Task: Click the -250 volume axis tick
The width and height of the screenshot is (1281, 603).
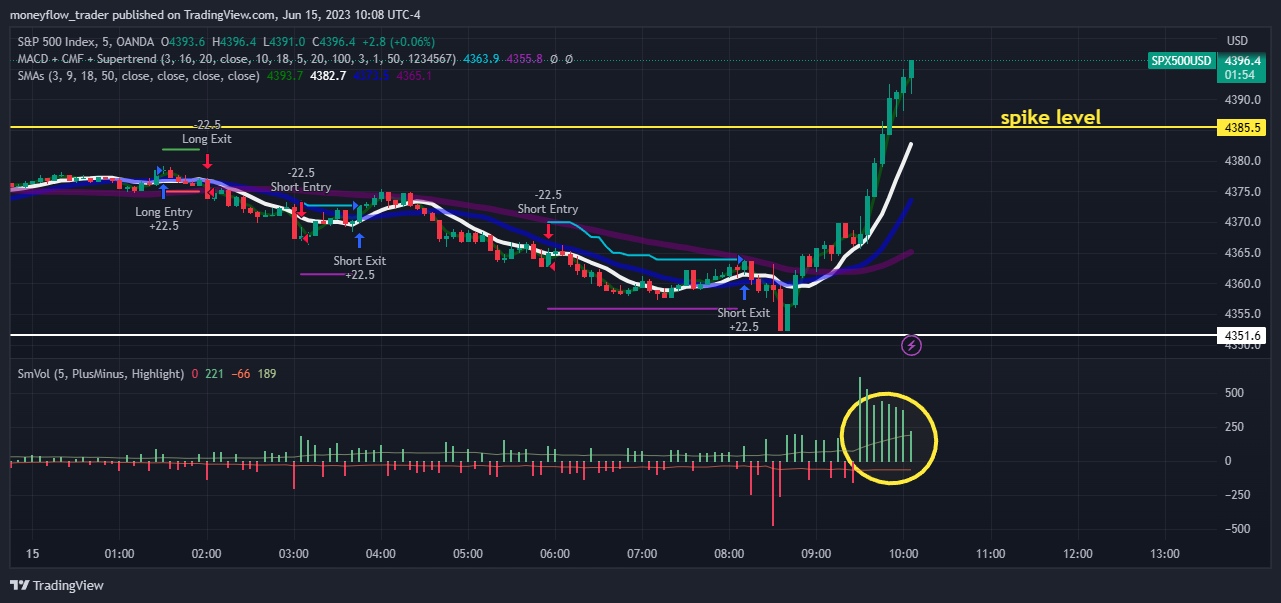Action: [x=1236, y=495]
